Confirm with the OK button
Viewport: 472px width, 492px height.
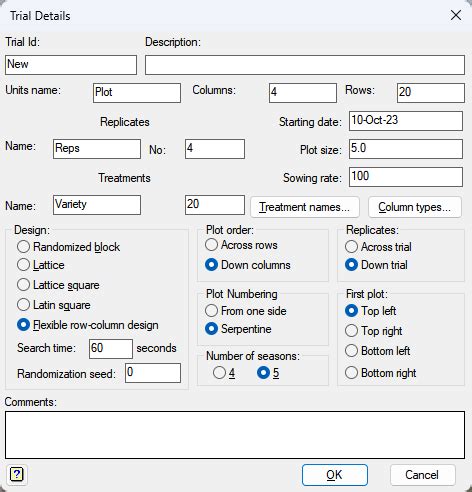[x=335, y=475]
